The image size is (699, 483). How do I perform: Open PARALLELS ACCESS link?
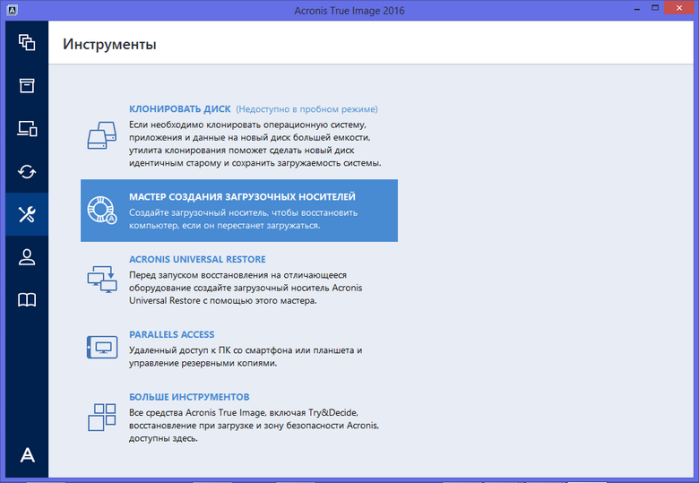(x=172, y=334)
